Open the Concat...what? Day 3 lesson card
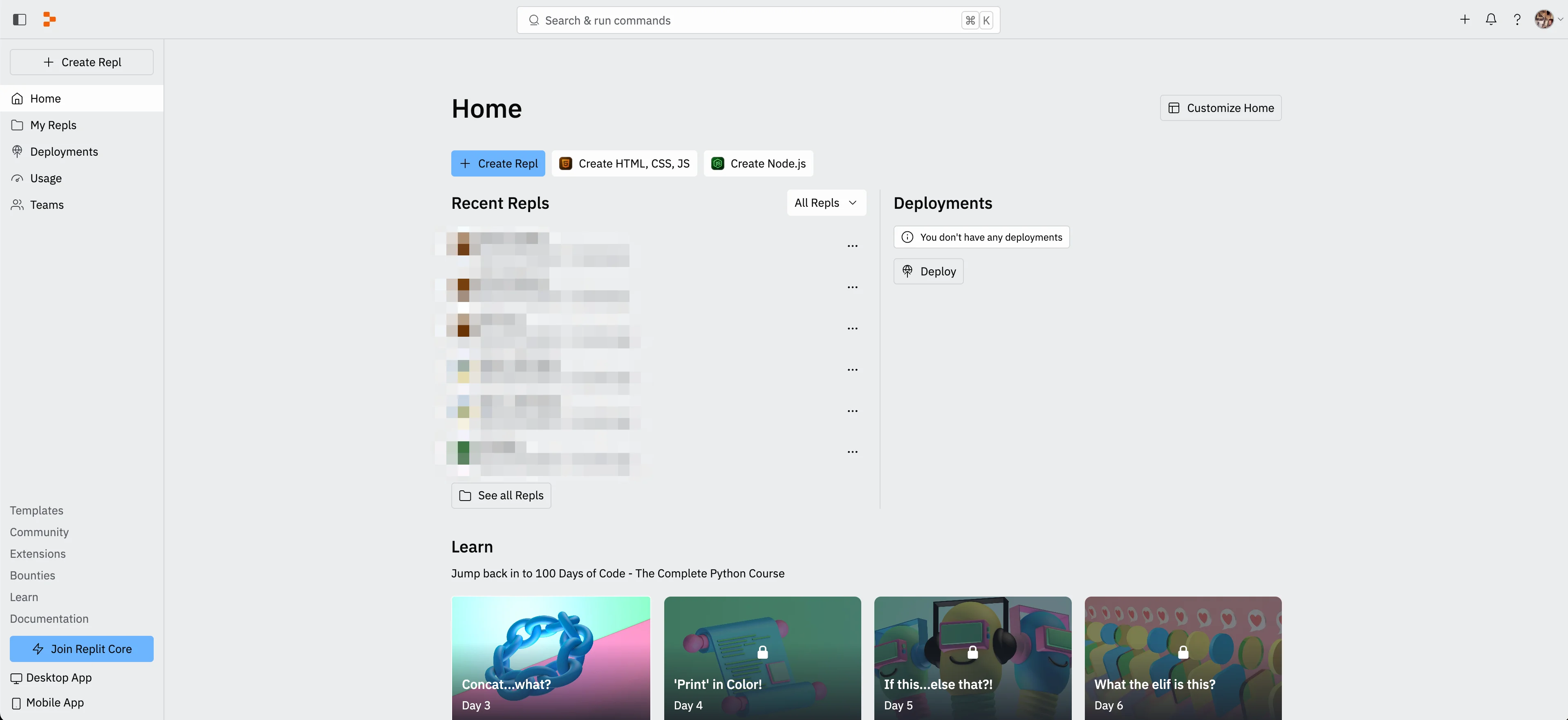Viewport: 1568px width, 720px height. click(550, 657)
